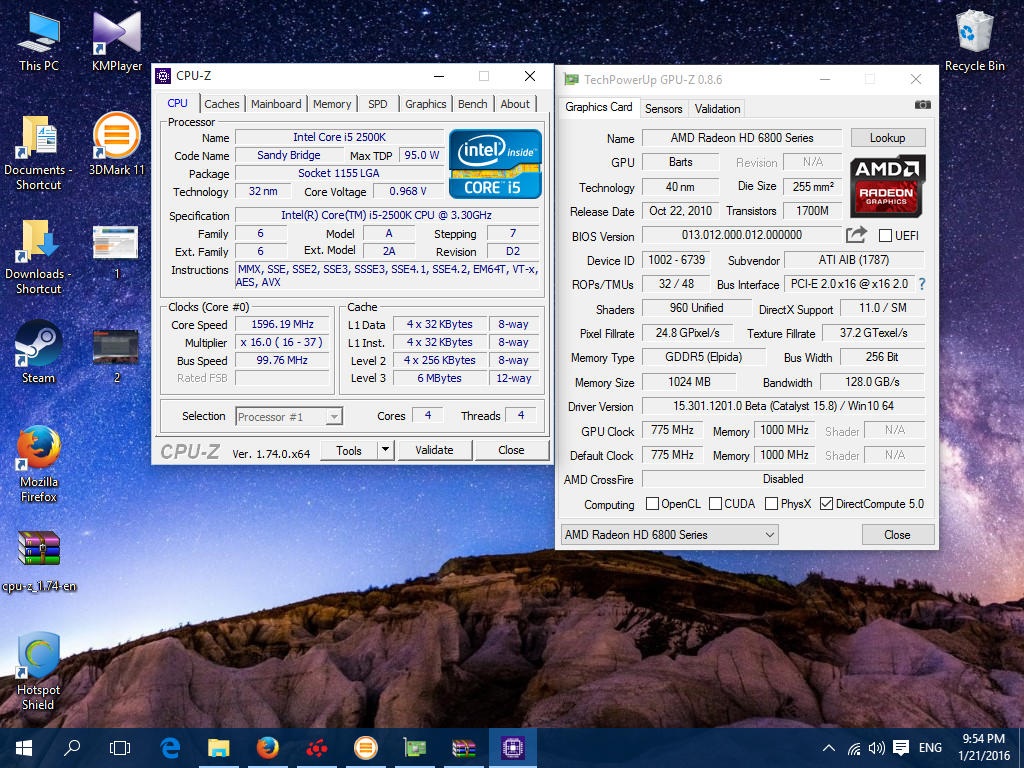
Task: Switch to GPU-Z Validation tab
Action: pyautogui.click(x=717, y=108)
